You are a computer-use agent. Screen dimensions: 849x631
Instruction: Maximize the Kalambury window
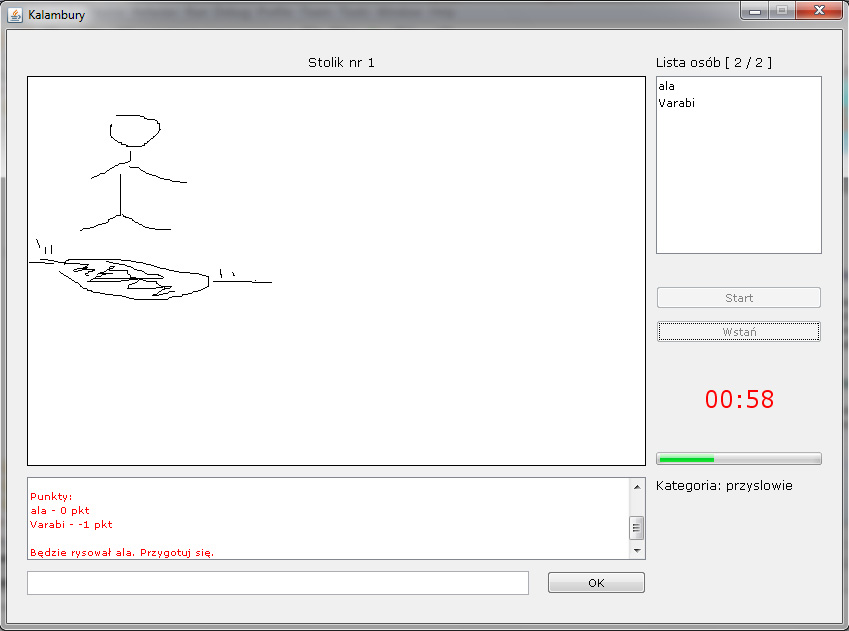click(x=781, y=10)
